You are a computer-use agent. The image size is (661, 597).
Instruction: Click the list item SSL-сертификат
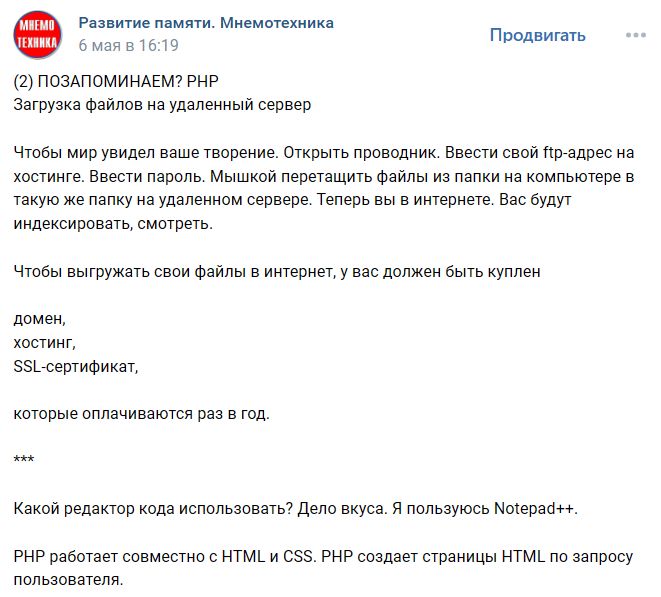76,366
